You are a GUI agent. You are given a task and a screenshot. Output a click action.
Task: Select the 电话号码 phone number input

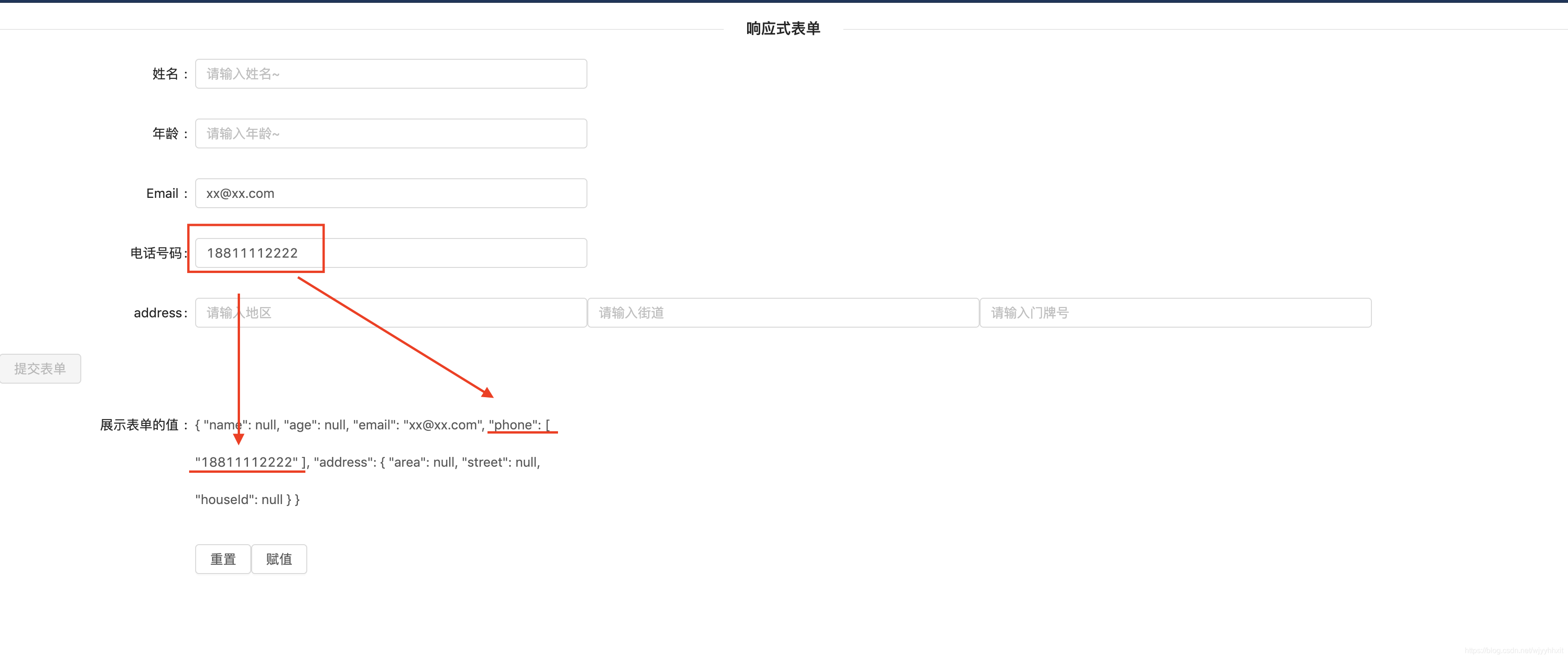[x=426, y=252]
